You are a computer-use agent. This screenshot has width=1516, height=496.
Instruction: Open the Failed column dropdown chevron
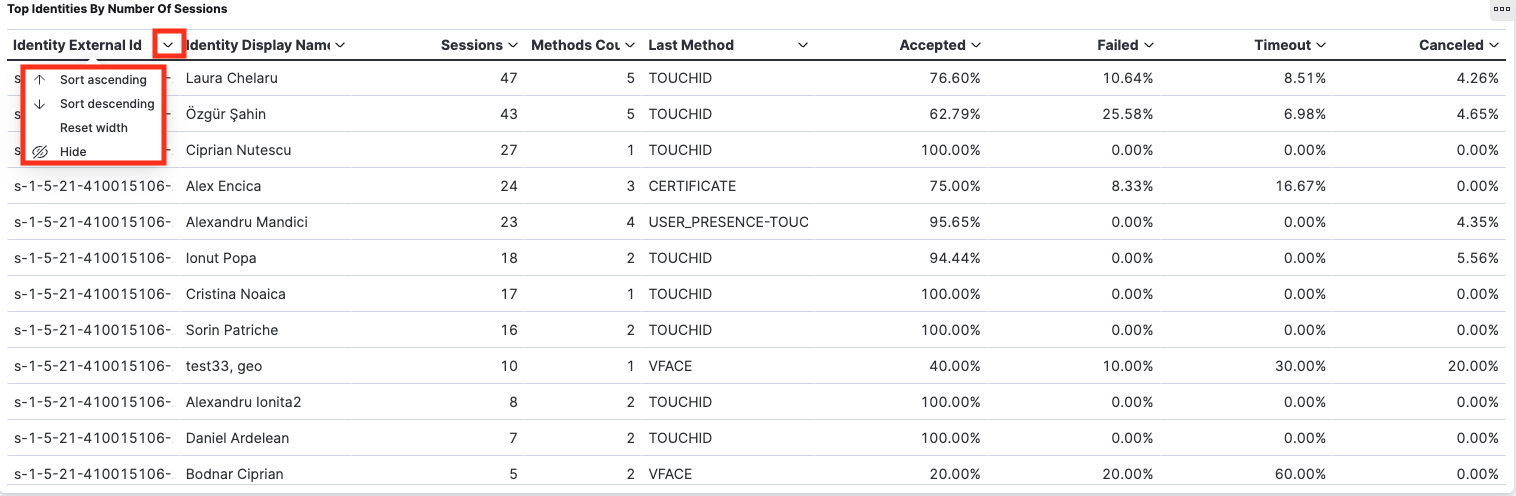(x=1149, y=45)
